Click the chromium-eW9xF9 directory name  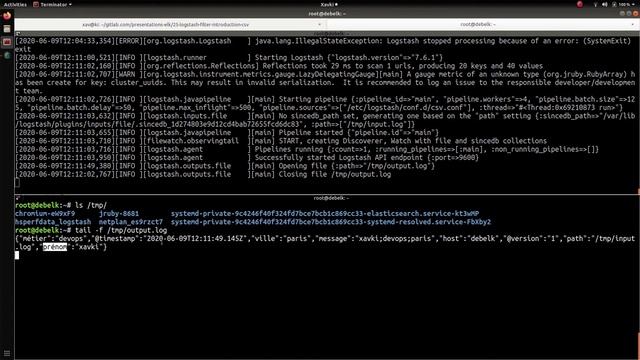click(45, 213)
